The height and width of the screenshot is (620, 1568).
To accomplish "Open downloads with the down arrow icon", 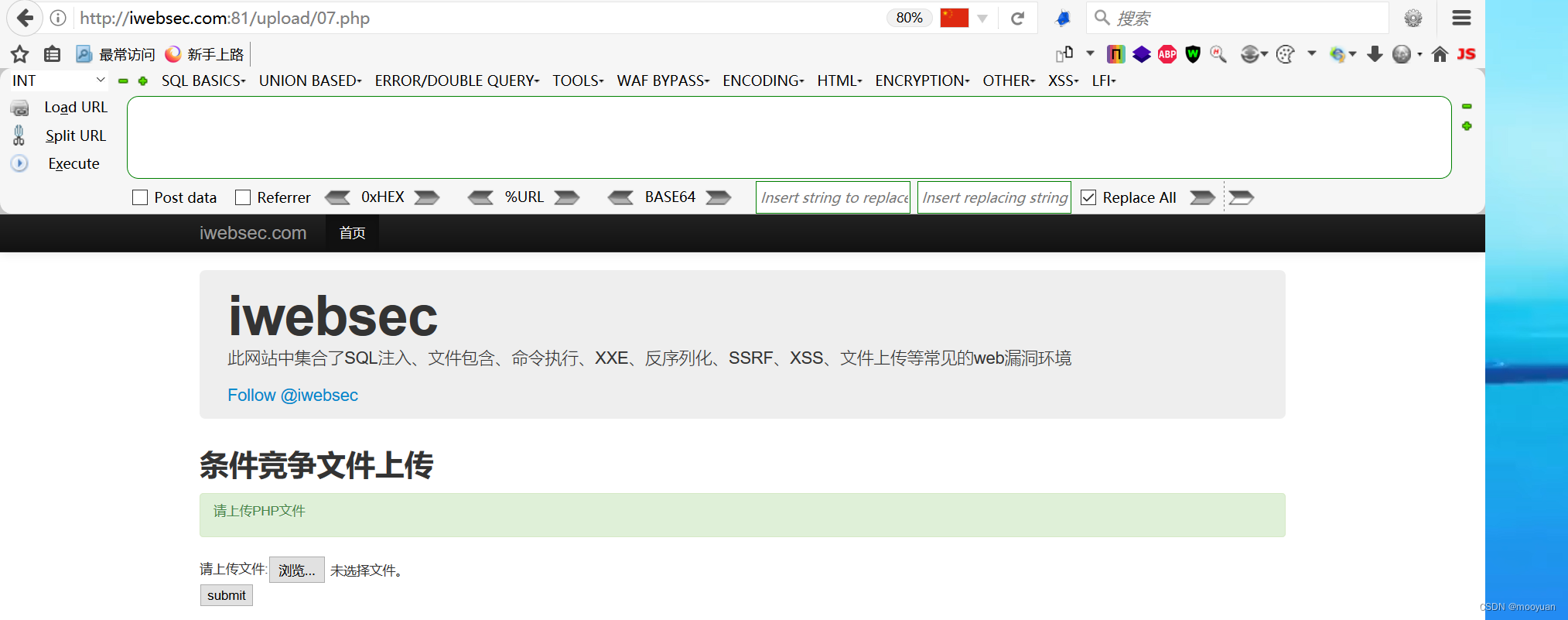I will [x=1375, y=54].
